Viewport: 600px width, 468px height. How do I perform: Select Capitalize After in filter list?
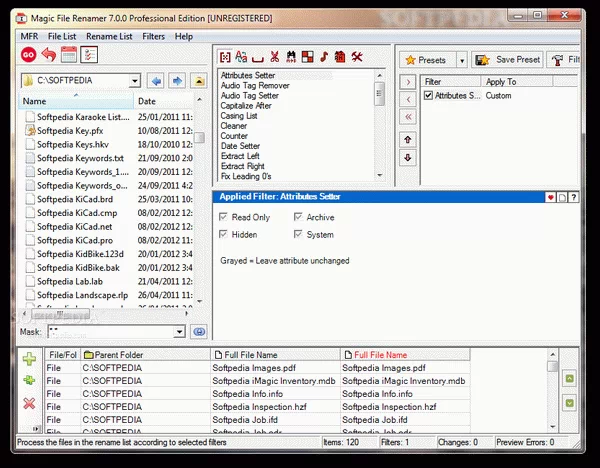[x=246, y=106]
